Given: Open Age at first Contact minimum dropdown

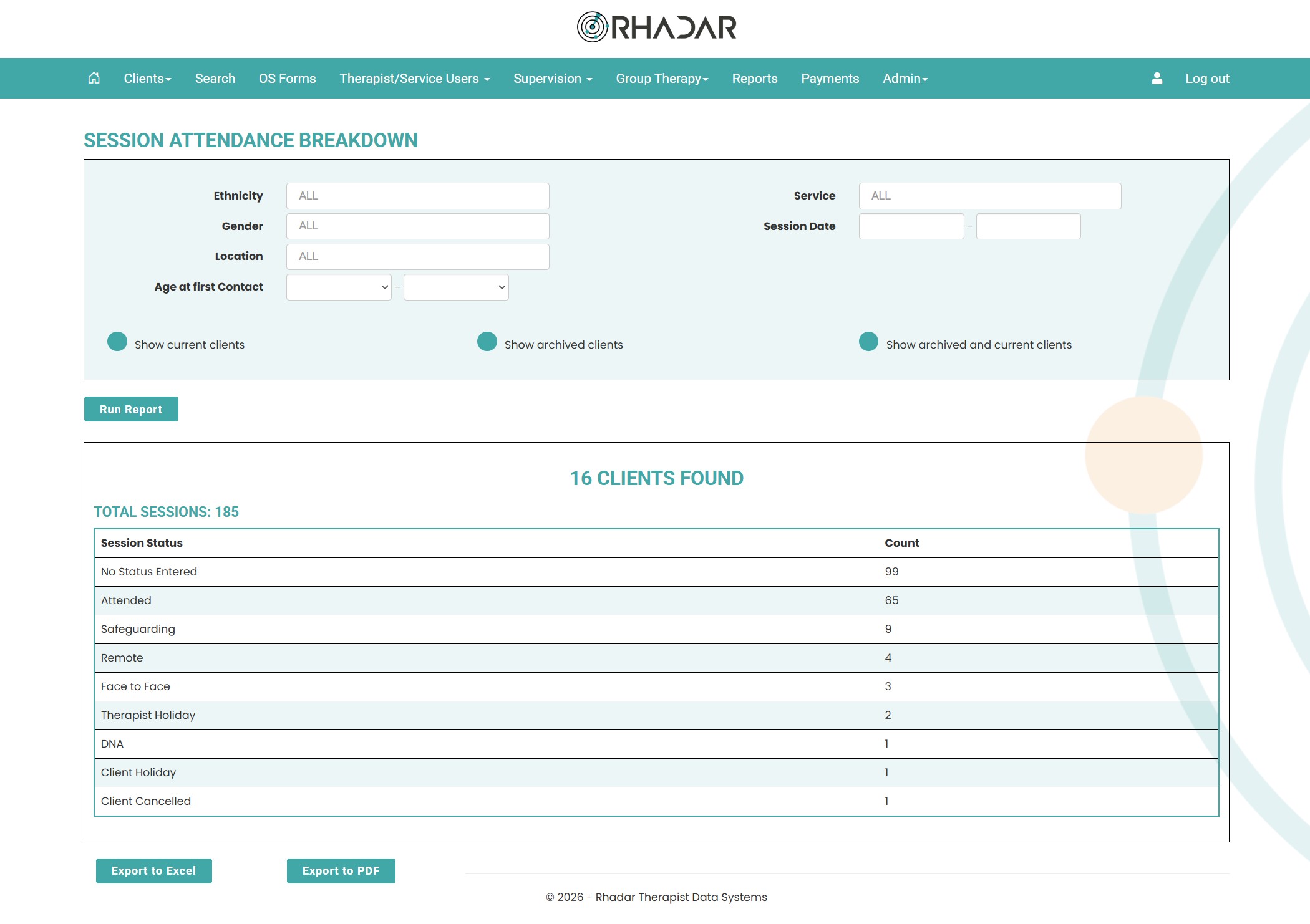Looking at the screenshot, I should click(339, 287).
